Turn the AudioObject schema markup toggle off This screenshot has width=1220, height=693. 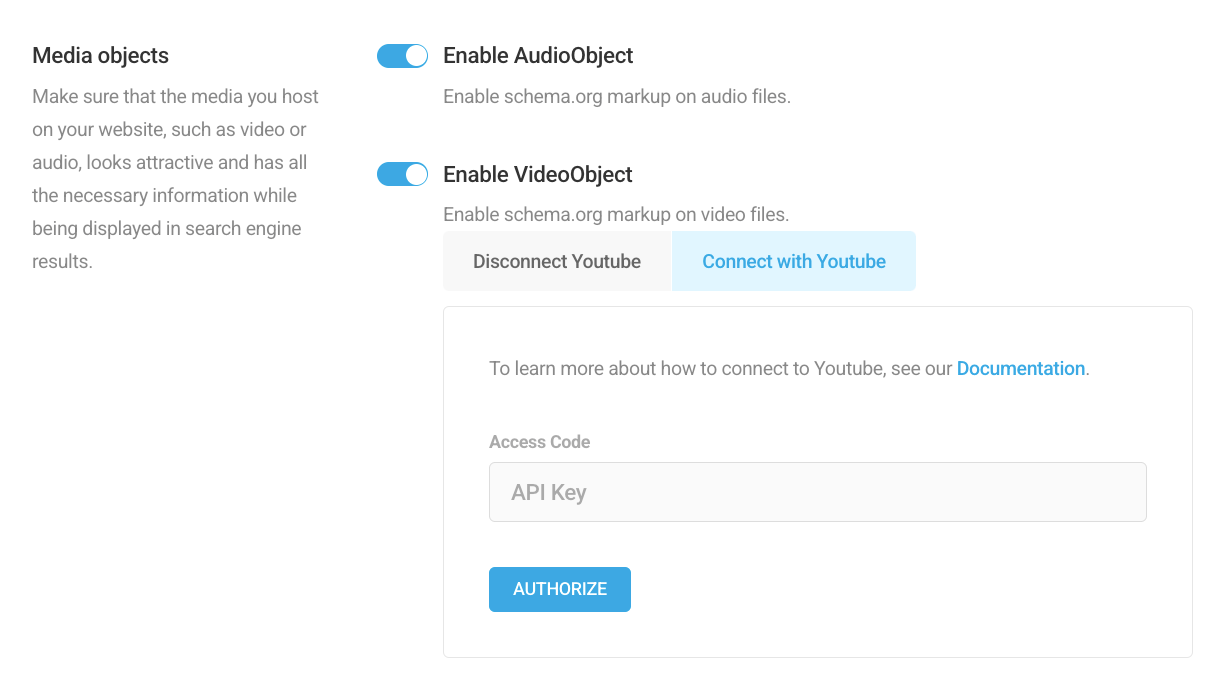point(402,56)
